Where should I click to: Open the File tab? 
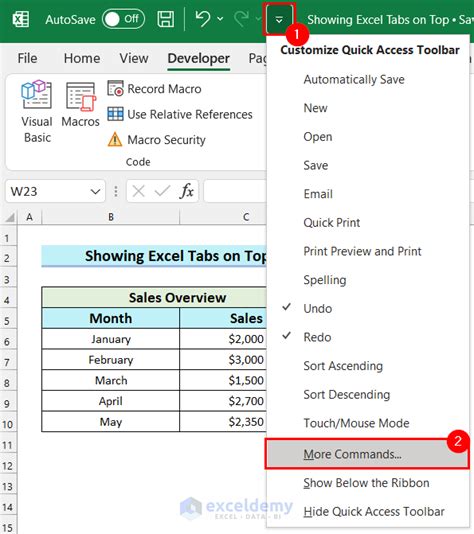[27, 58]
